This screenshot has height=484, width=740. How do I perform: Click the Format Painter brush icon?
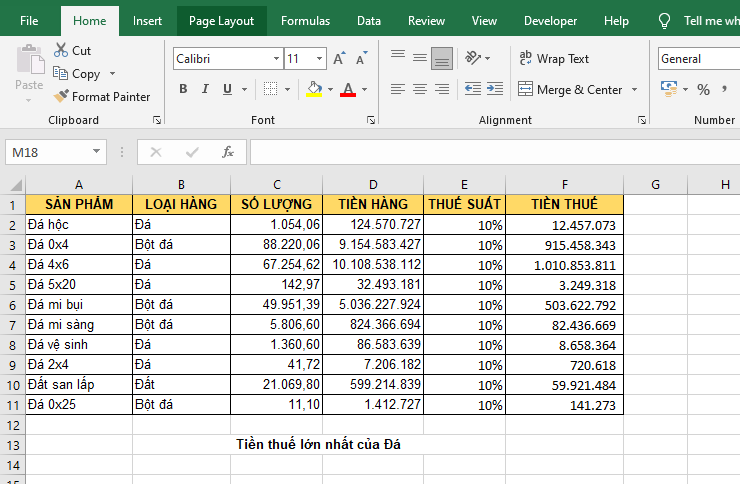61,97
